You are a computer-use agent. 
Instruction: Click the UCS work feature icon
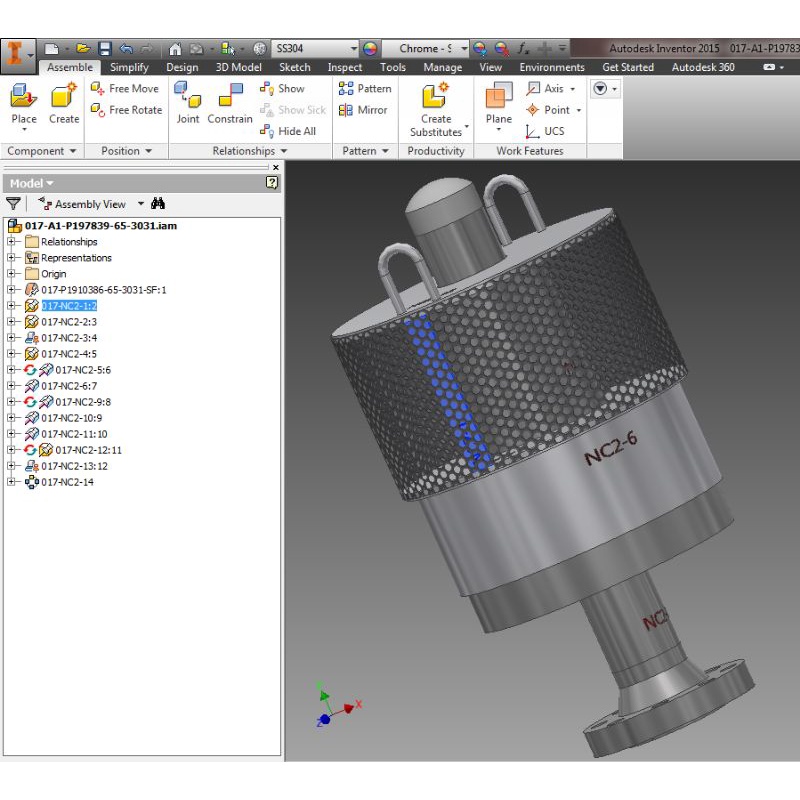click(x=545, y=131)
